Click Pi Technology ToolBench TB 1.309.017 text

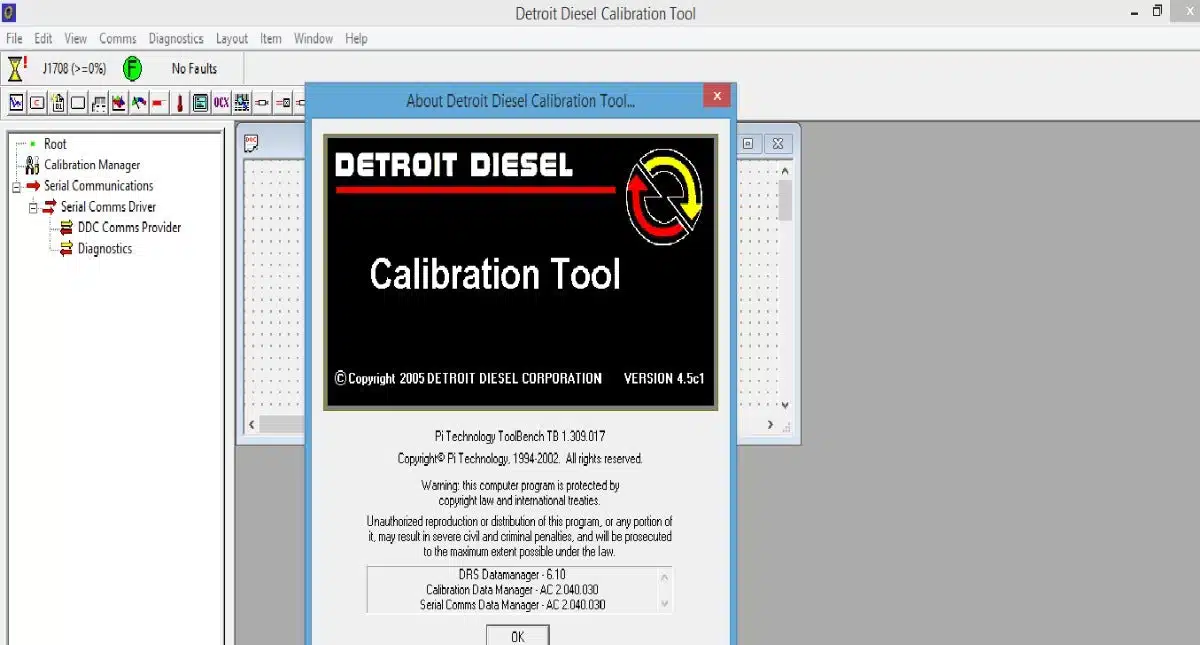pos(519,436)
